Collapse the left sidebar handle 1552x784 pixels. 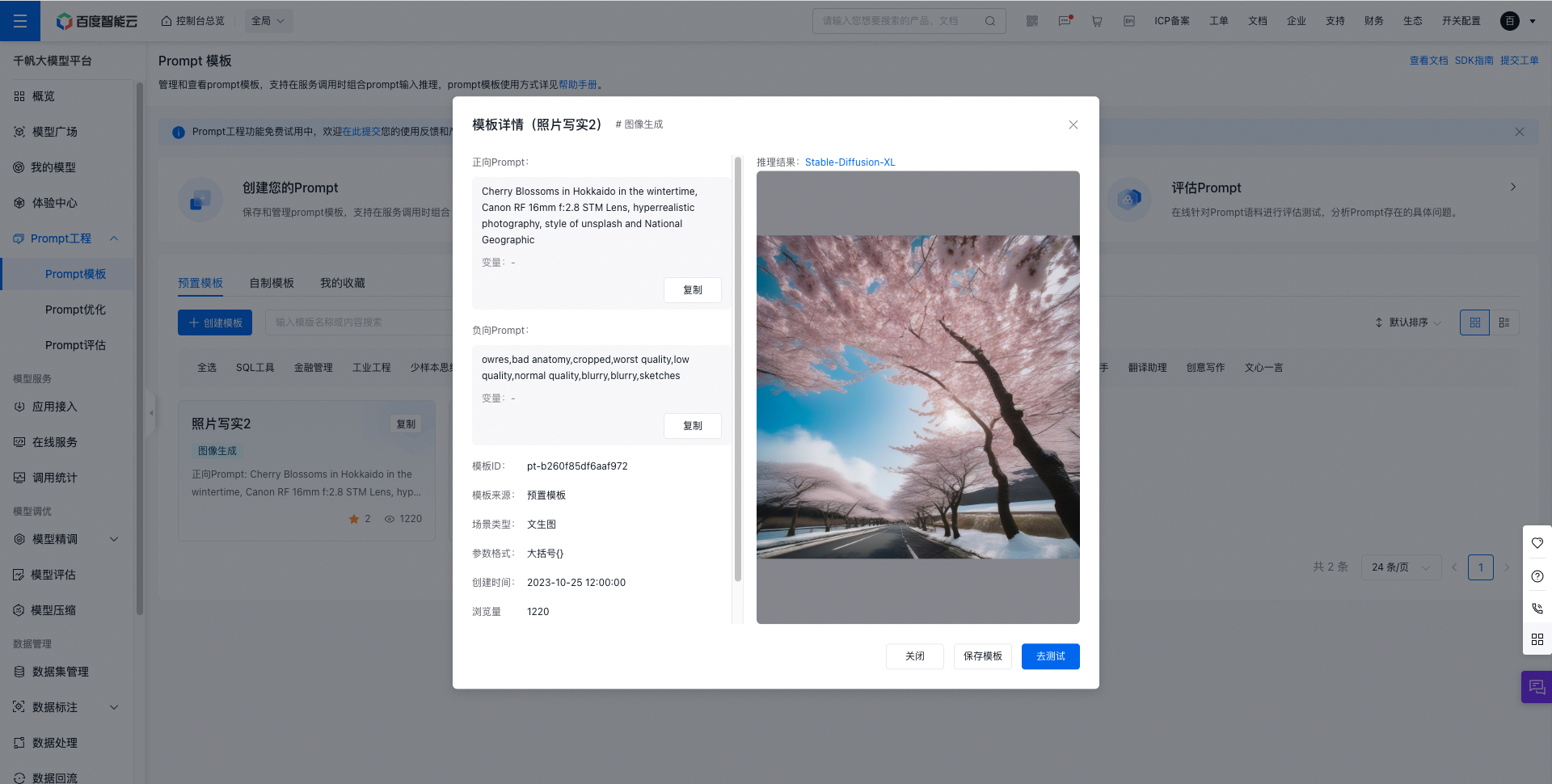(150, 413)
